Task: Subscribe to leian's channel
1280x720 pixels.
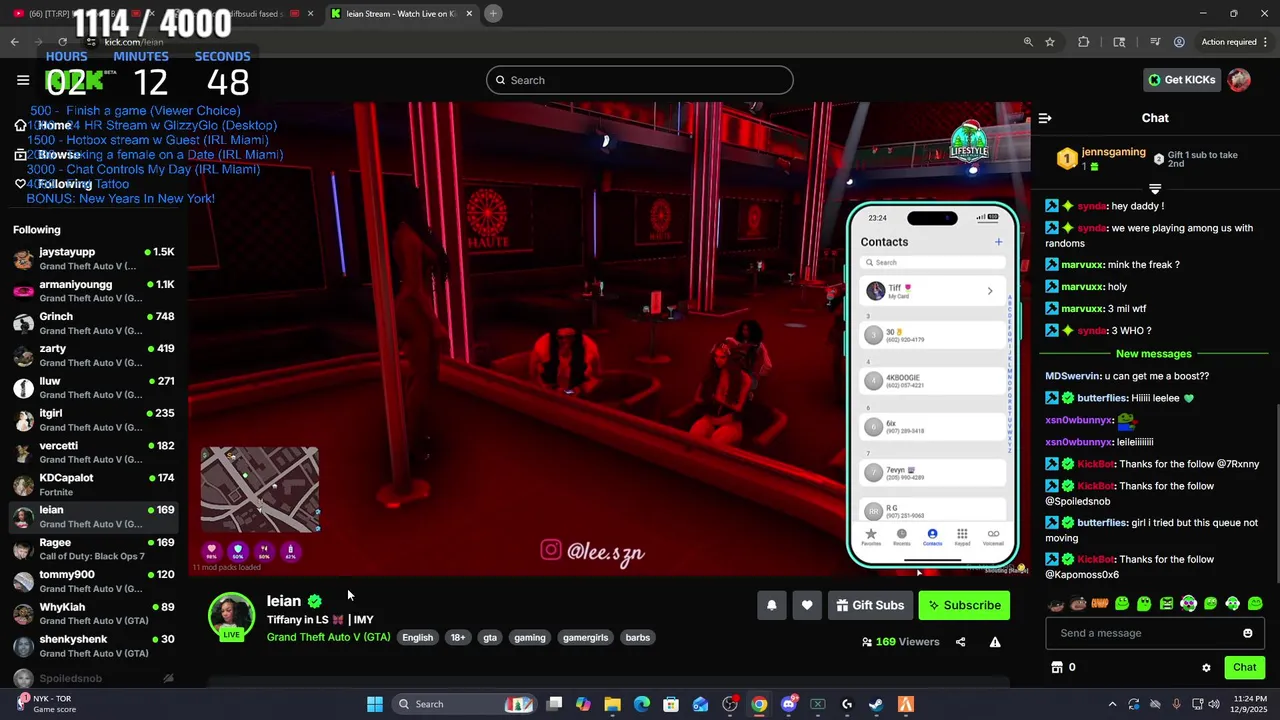Action: tap(964, 605)
